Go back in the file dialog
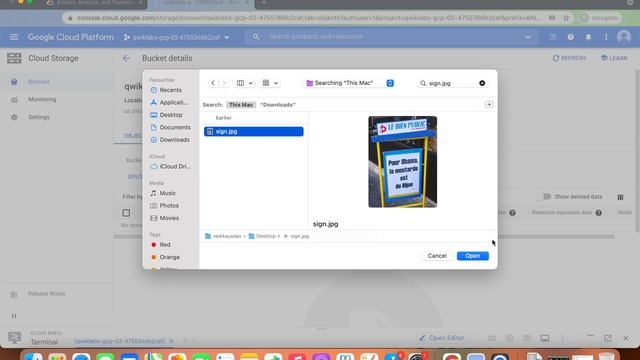The height and width of the screenshot is (360, 640). [x=213, y=83]
